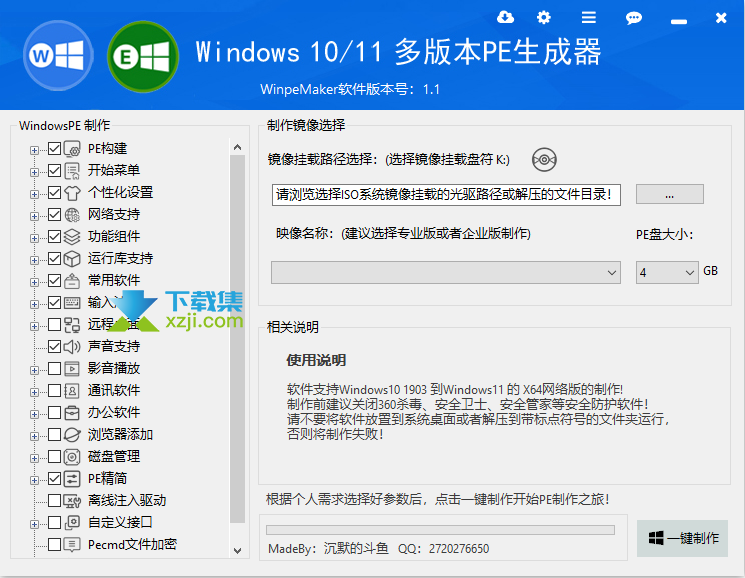Viewport: 745px width, 578px height.
Task: Click the planet icon for 浏览器添加
Action: coord(72,435)
